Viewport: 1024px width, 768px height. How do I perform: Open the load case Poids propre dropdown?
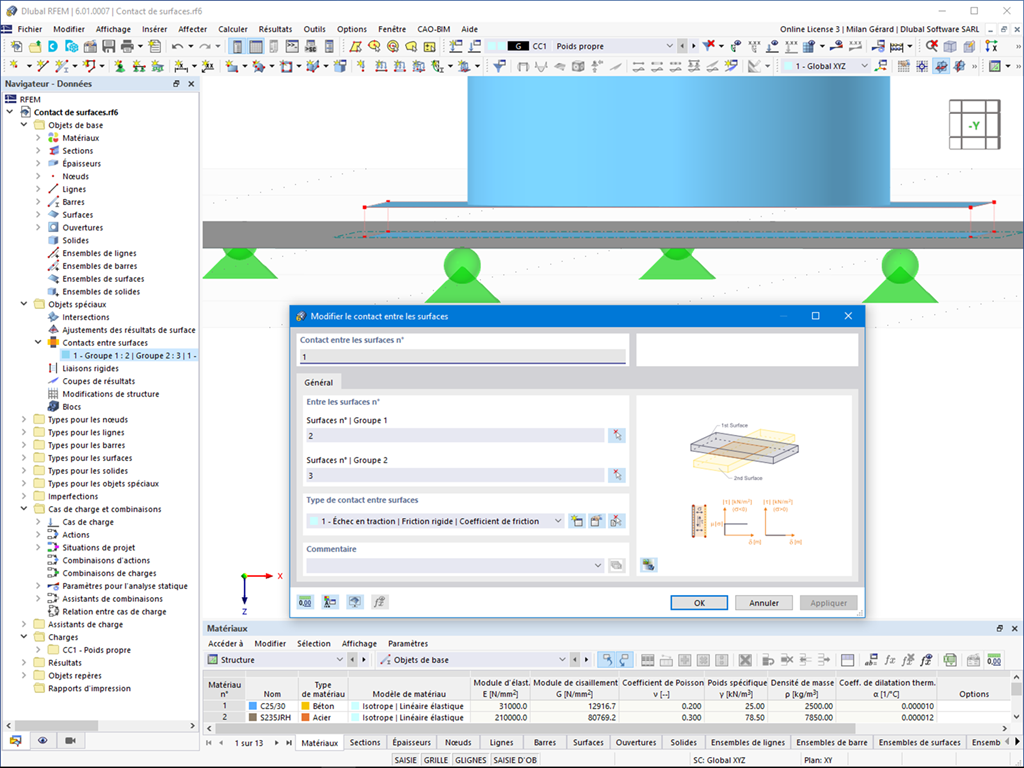[x=669, y=46]
